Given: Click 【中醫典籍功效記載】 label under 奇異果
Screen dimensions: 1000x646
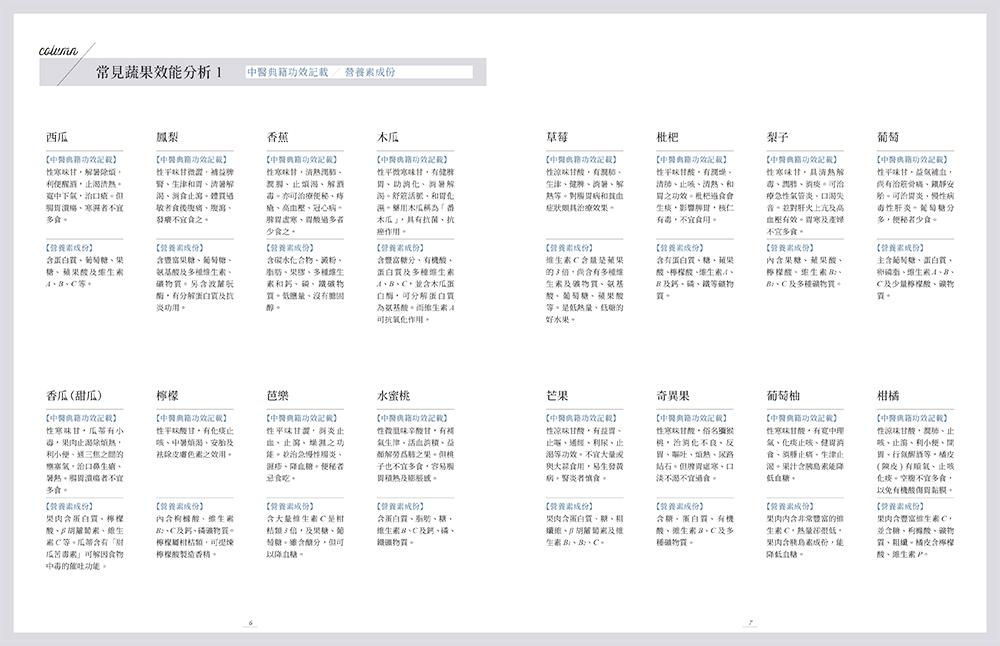Looking at the screenshot, I should 692,418.
